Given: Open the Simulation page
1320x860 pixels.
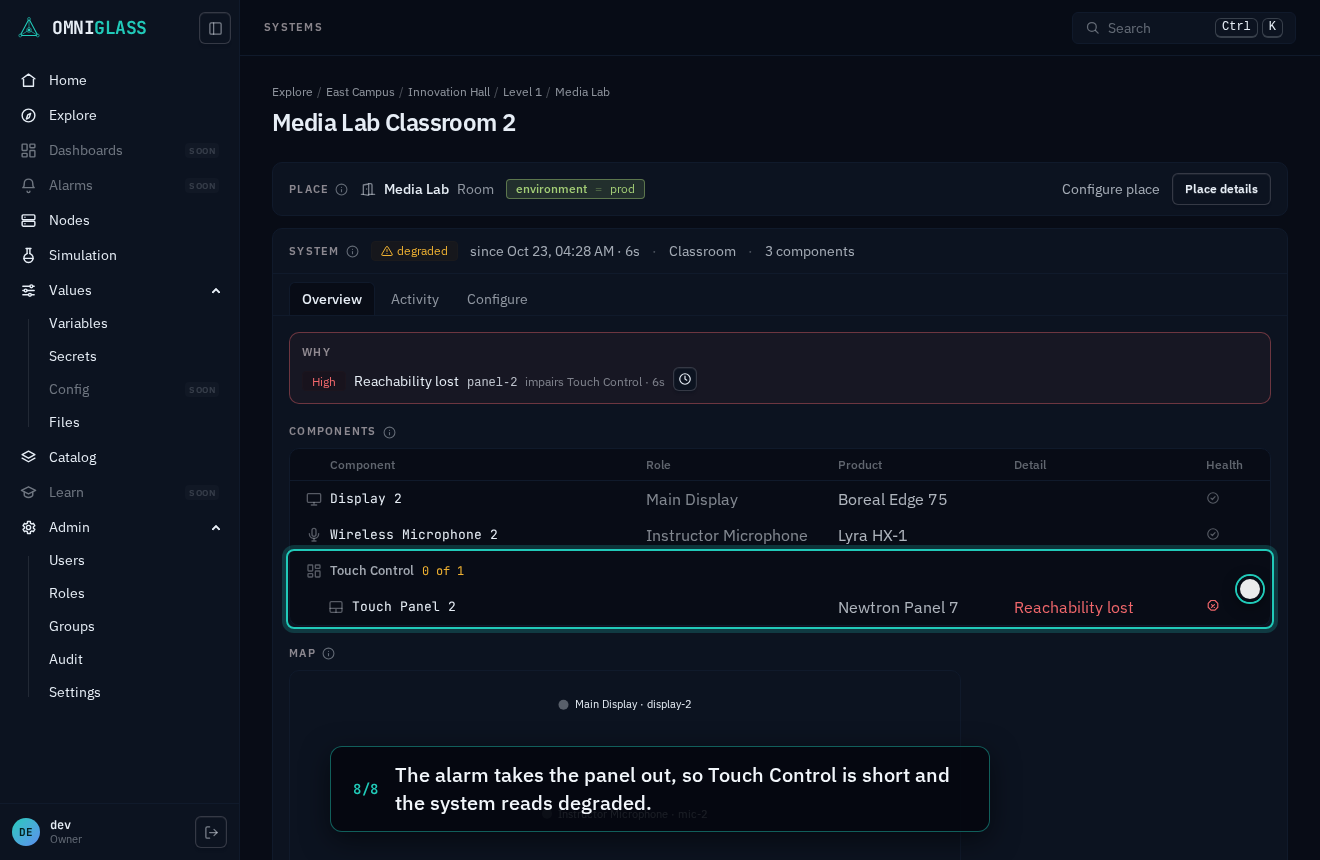Looking at the screenshot, I should point(120,255).
